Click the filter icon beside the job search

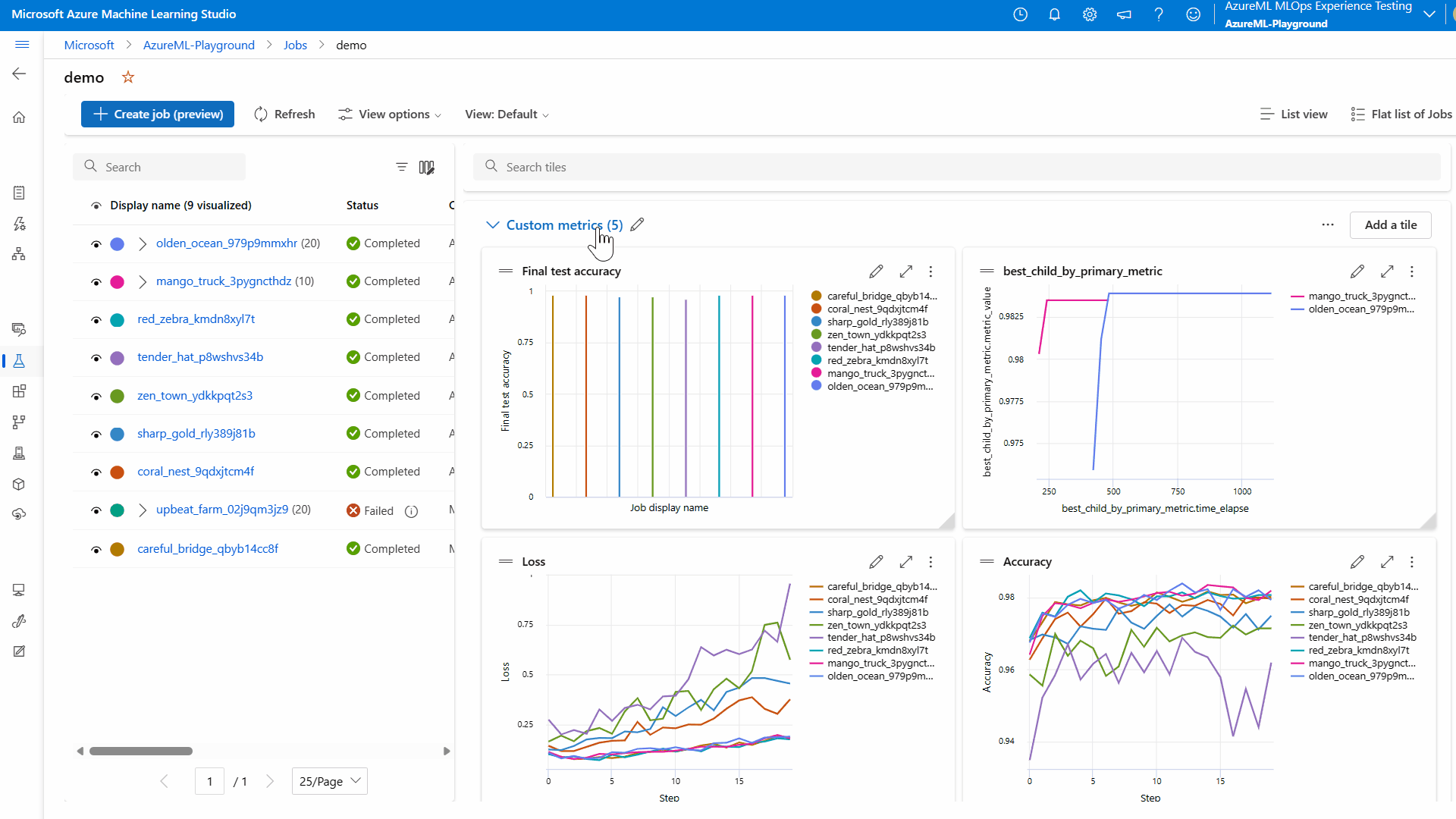pos(402,167)
